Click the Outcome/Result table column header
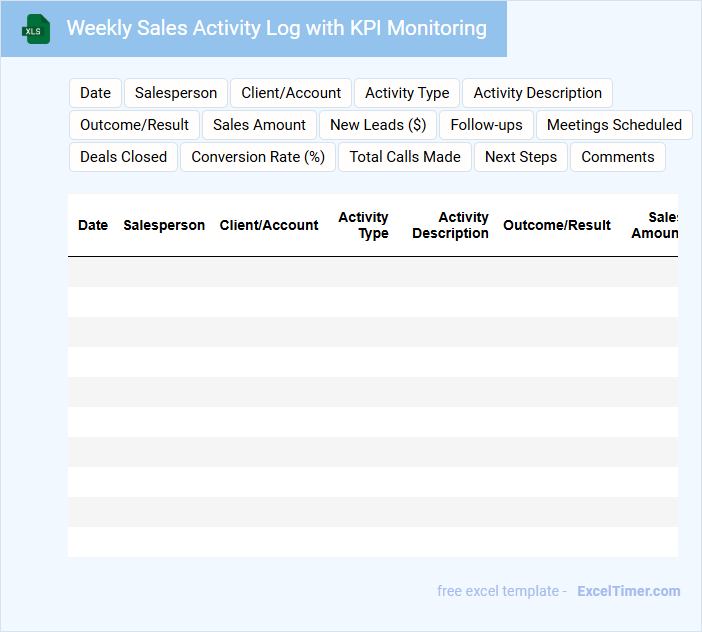This screenshot has width=702, height=632. click(556, 226)
